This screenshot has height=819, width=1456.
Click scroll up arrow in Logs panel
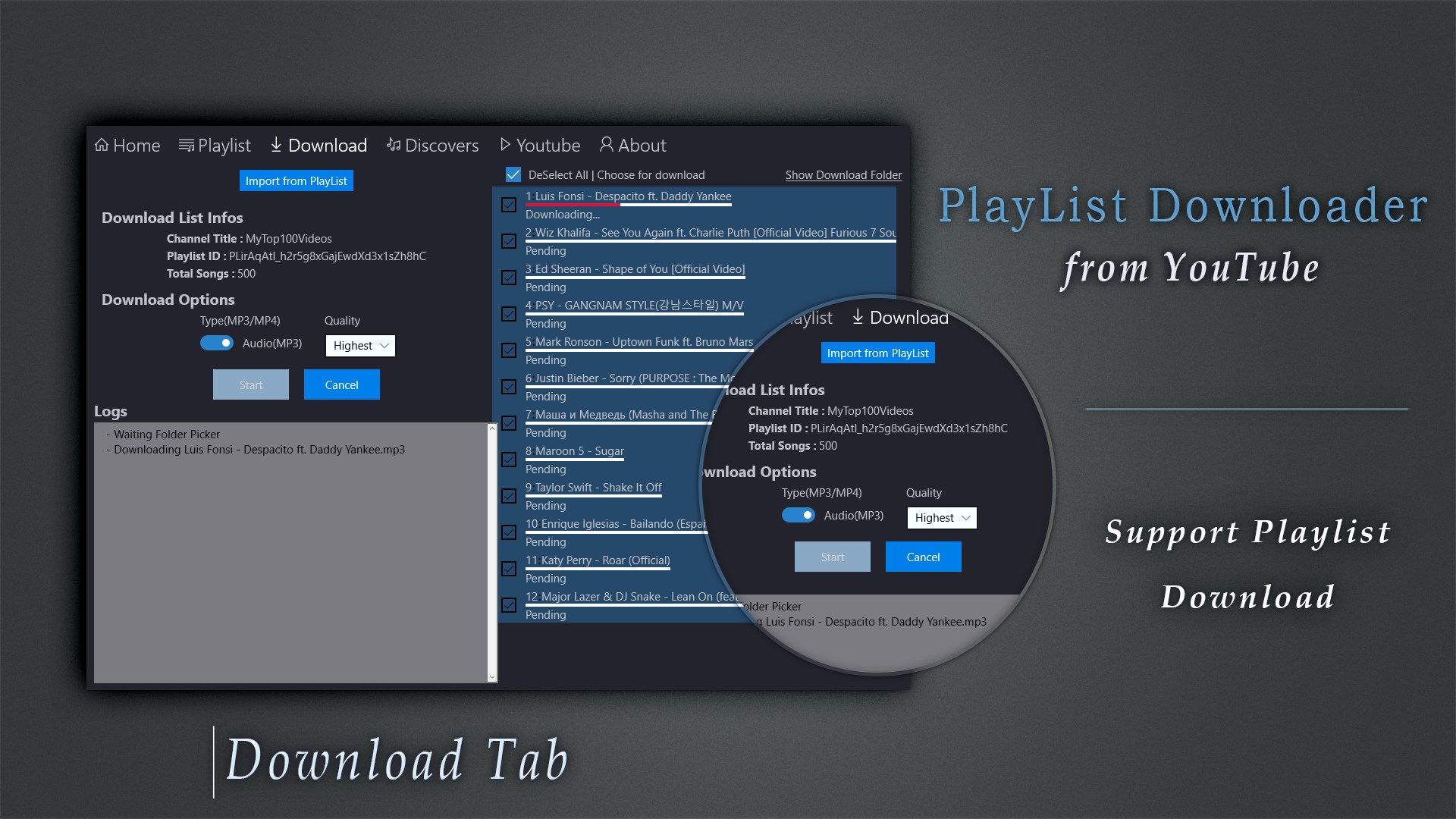[x=491, y=429]
